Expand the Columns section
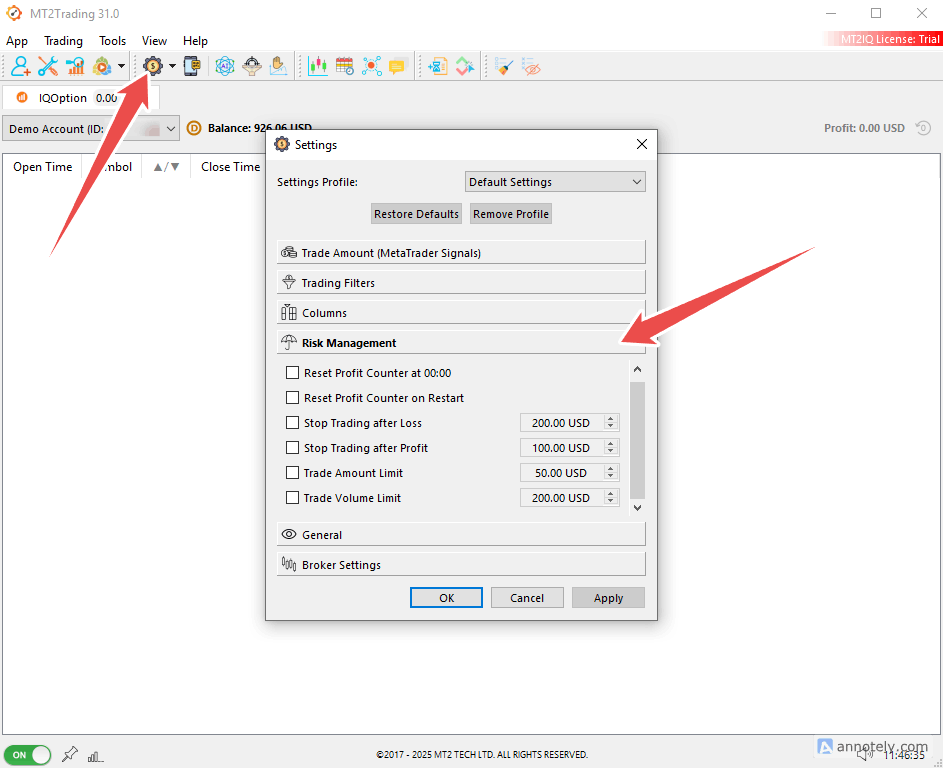This screenshot has width=943, height=768. [461, 313]
